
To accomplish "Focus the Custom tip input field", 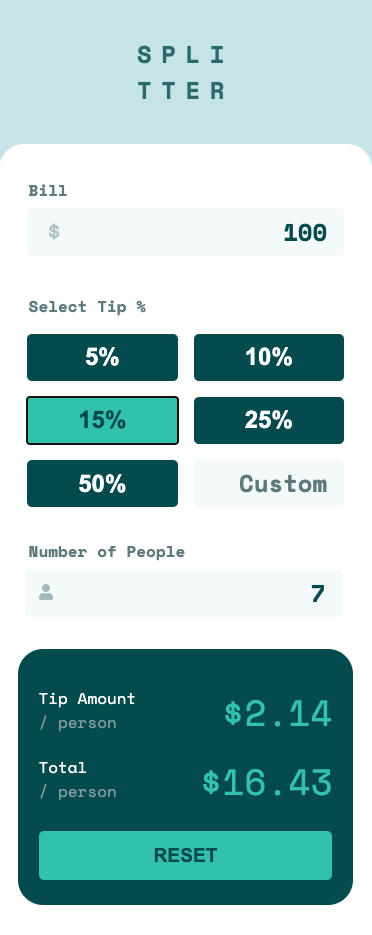I will [x=269, y=484].
